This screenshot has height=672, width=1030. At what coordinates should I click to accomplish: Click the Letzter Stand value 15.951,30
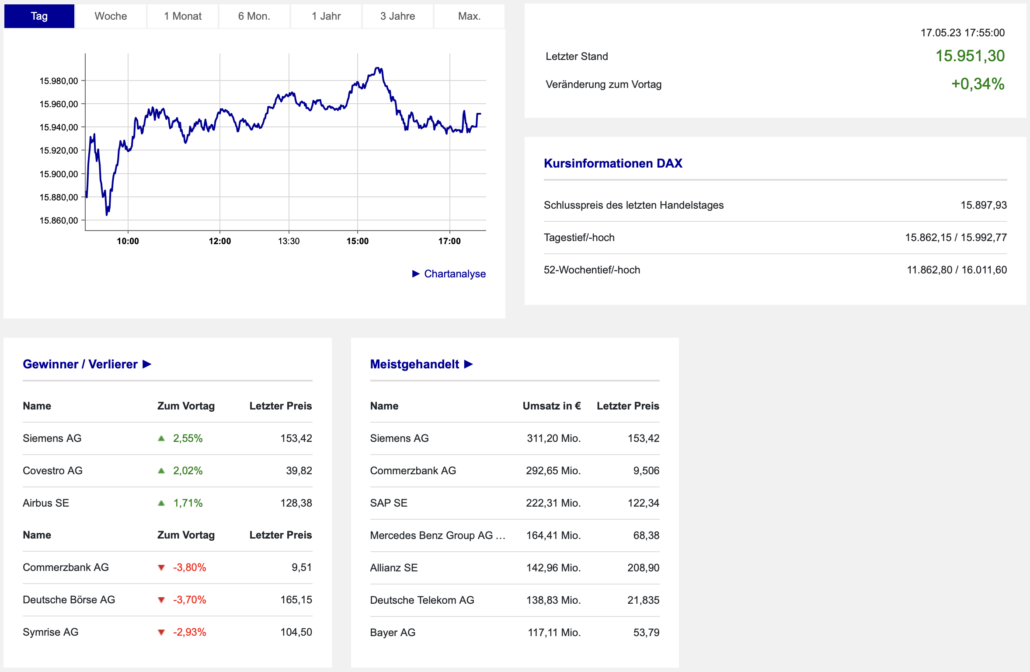pyautogui.click(x=970, y=56)
